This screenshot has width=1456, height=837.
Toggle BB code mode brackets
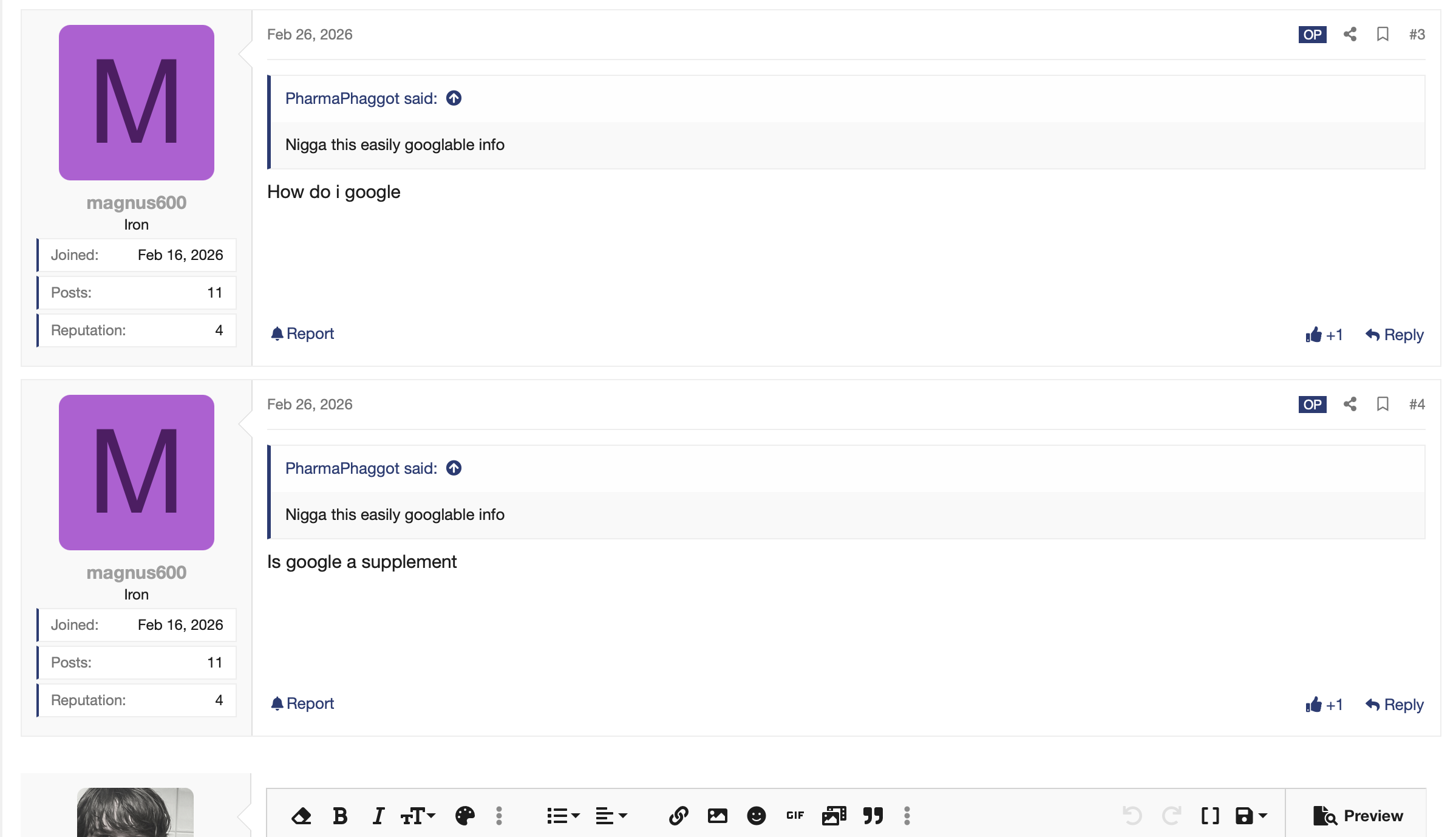(1210, 816)
